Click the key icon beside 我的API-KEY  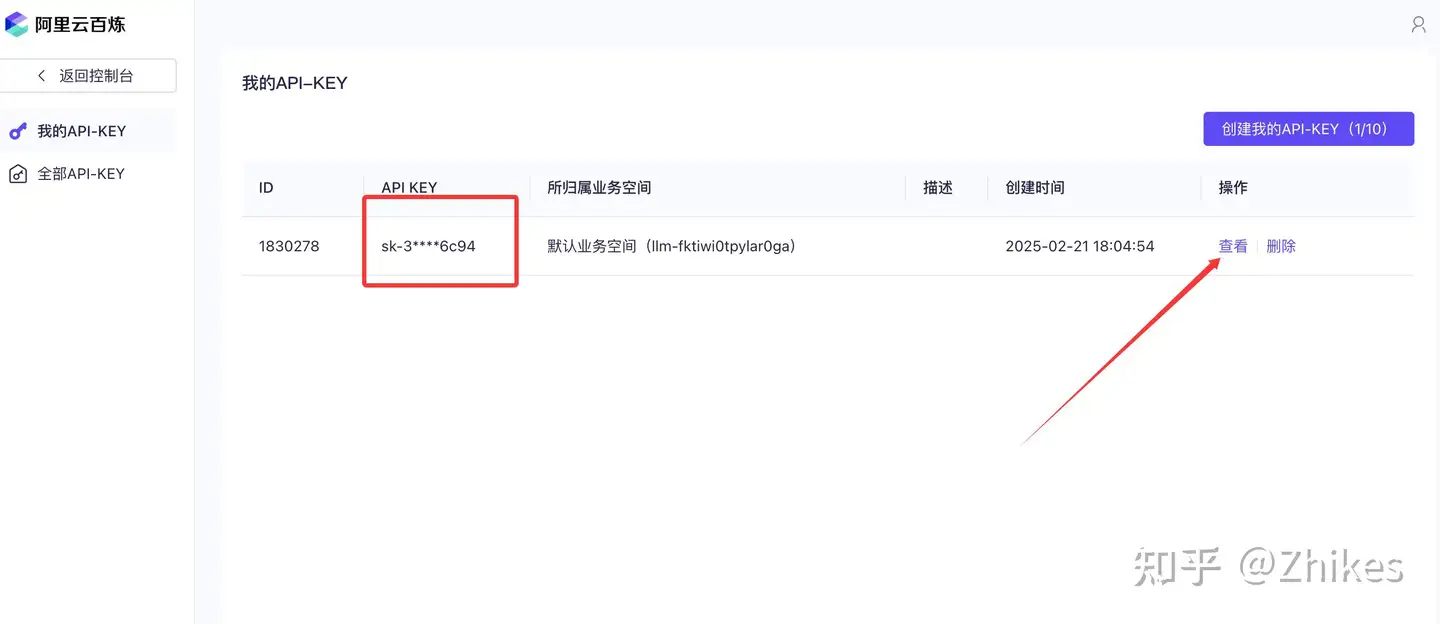tap(18, 131)
